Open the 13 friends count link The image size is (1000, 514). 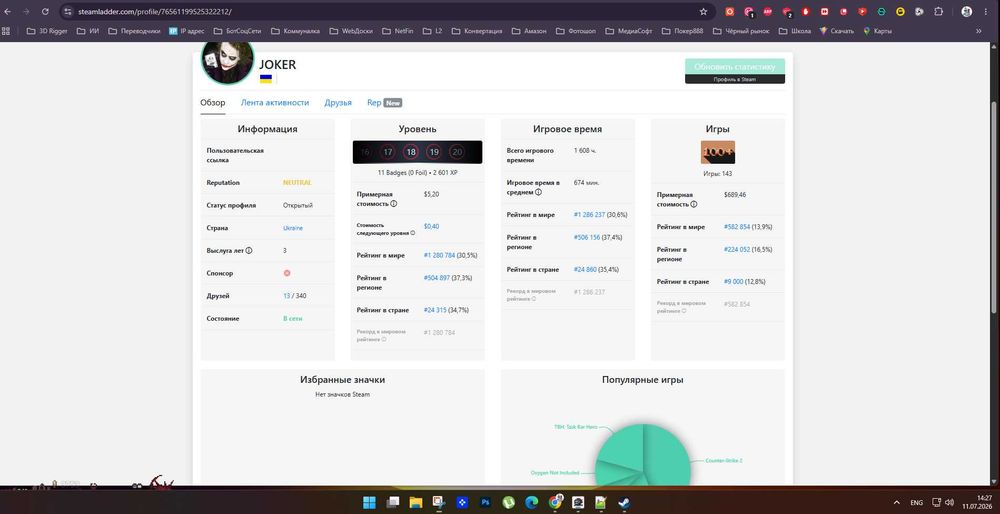tap(286, 296)
